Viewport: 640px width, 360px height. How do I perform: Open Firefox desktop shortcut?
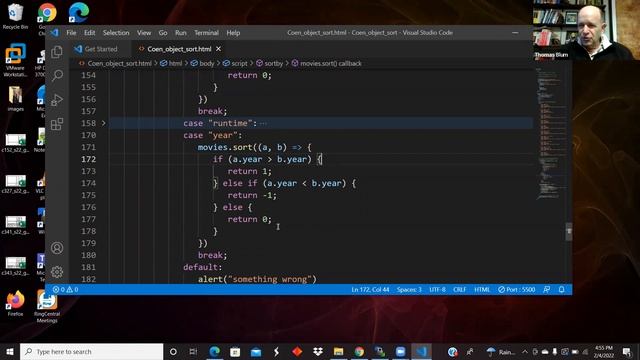[15, 303]
